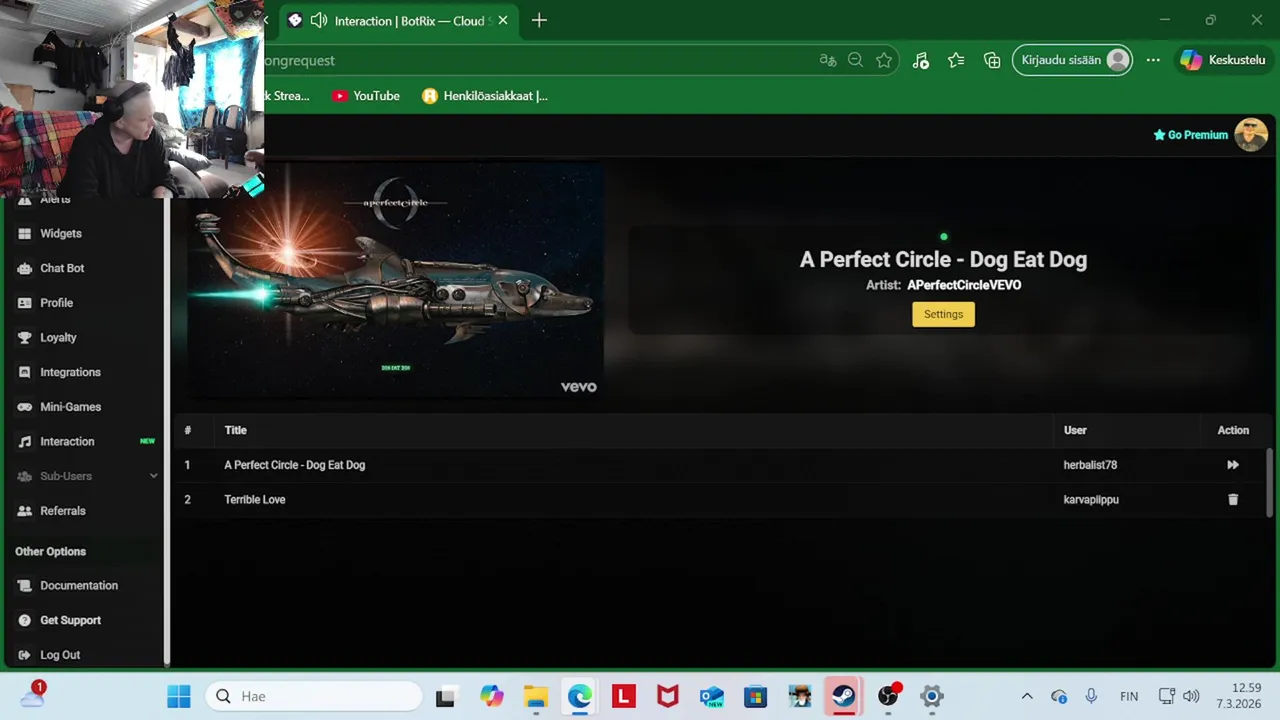
Task: Open Steam from the taskbar
Action: [x=843, y=696]
